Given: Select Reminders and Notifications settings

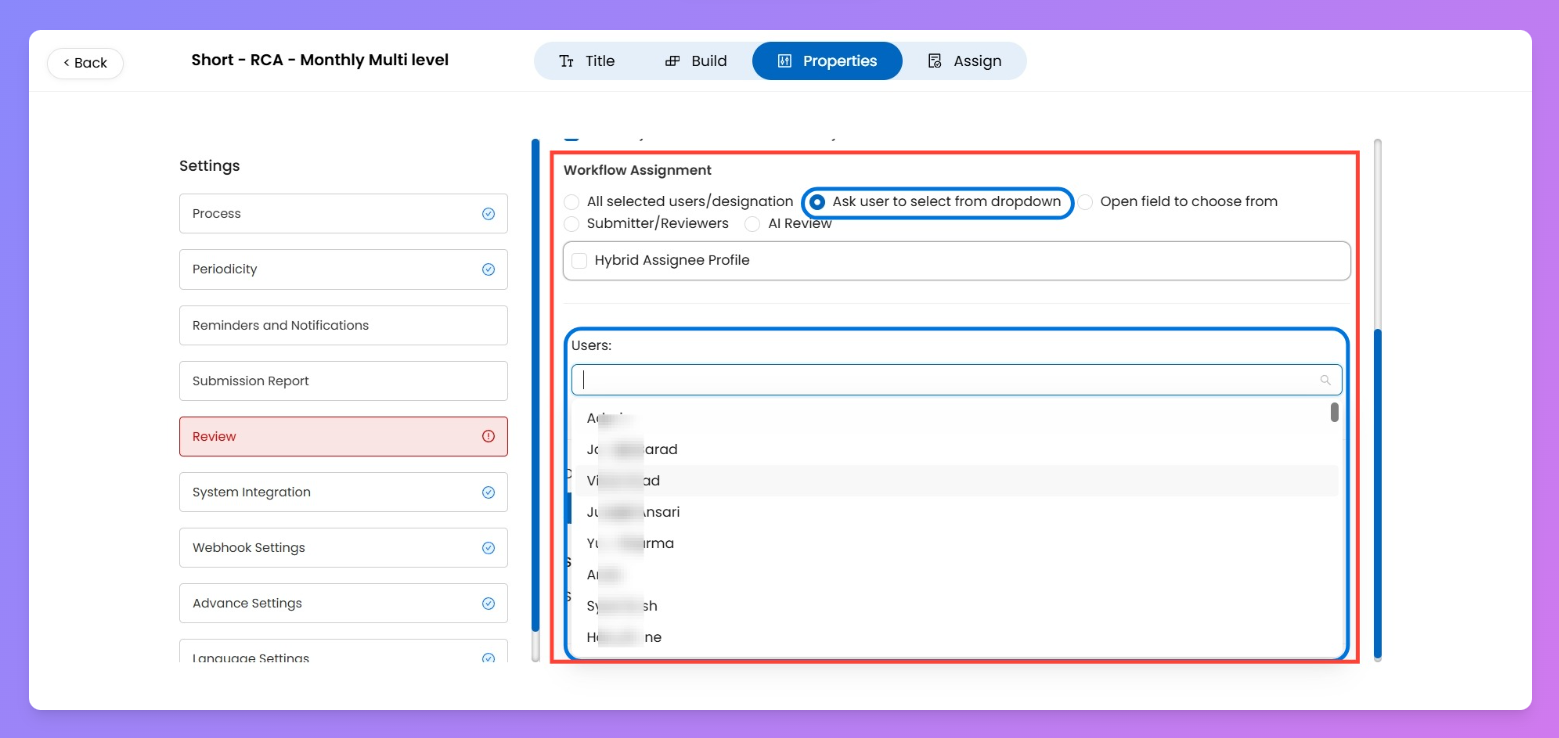Looking at the screenshot, I should click(343, 325).
